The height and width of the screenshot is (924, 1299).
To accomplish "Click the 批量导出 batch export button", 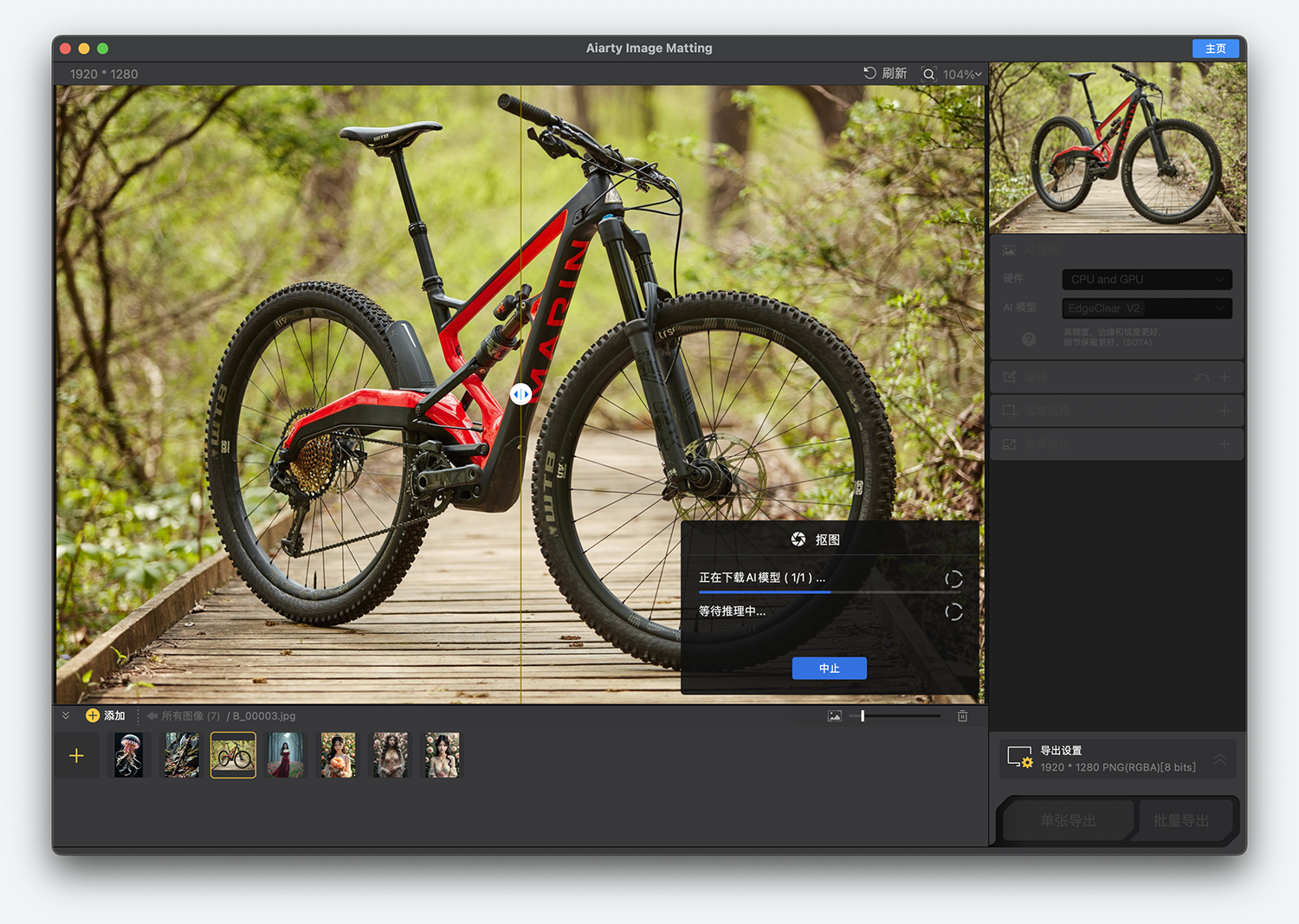I will click(1181, 820).
